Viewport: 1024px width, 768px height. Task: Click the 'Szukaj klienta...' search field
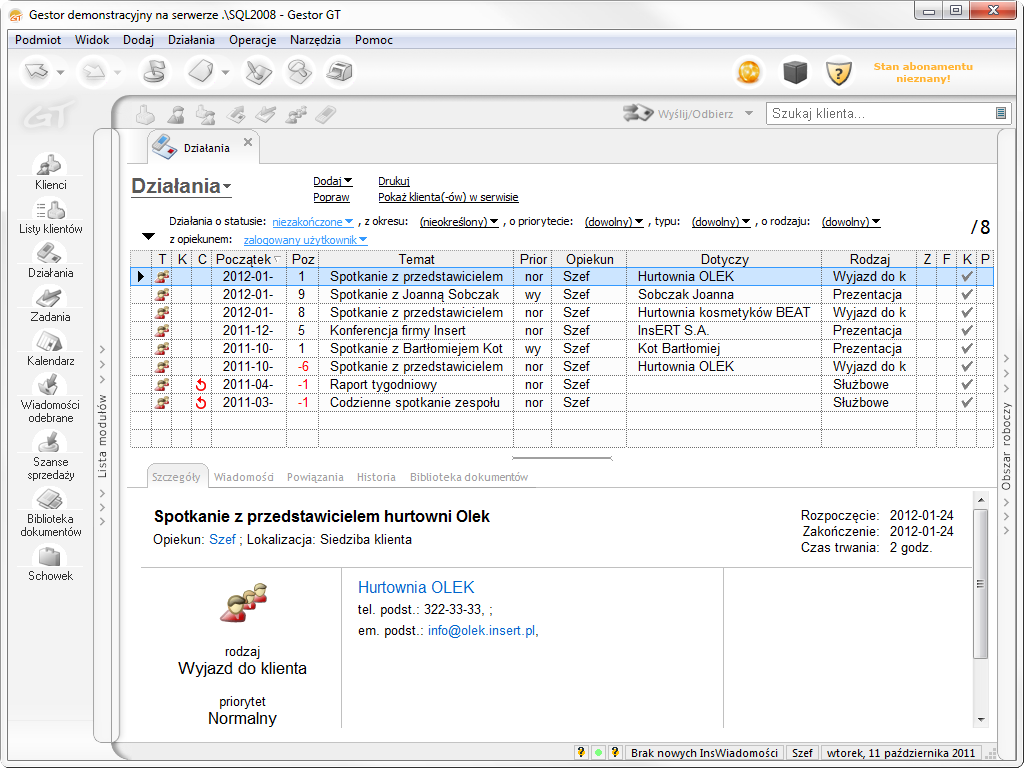[880, 114]
